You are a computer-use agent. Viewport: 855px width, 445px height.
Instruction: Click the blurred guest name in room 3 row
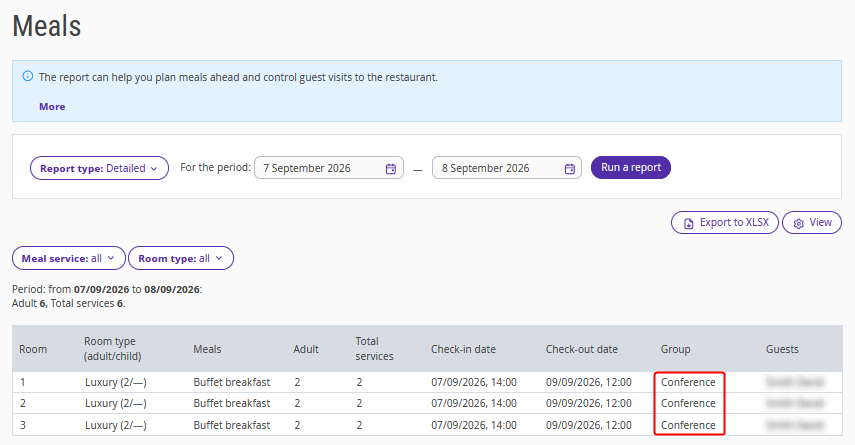point(794,425)
